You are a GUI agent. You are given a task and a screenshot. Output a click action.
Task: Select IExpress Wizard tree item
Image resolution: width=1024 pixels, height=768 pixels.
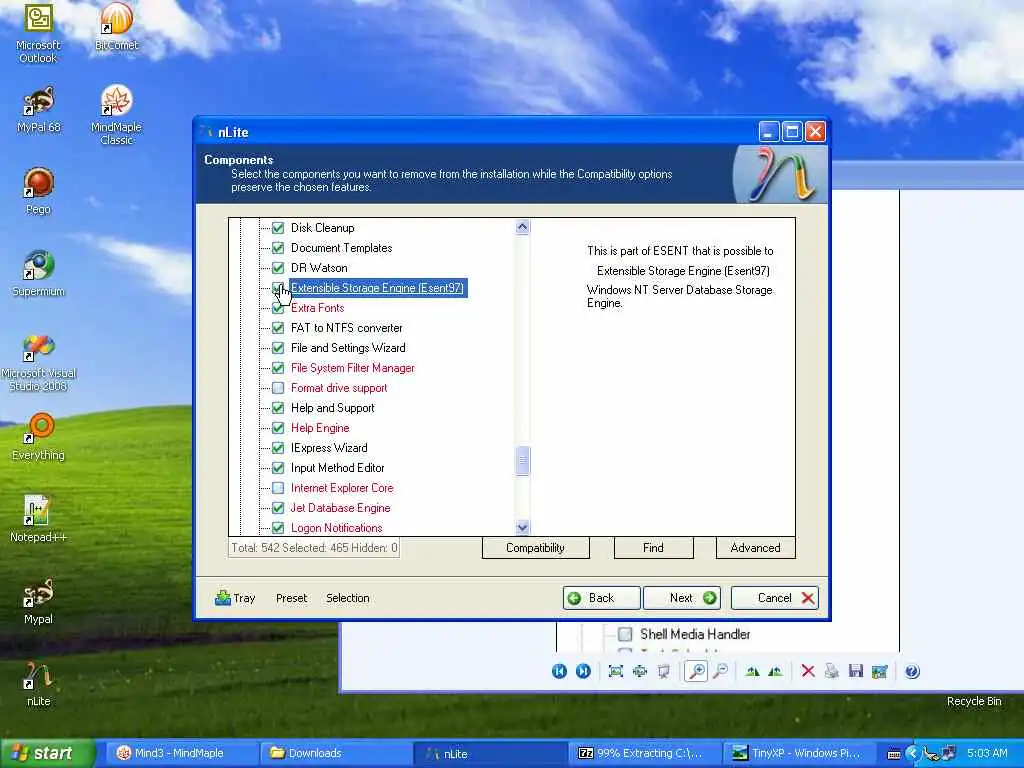coord(329,448)
